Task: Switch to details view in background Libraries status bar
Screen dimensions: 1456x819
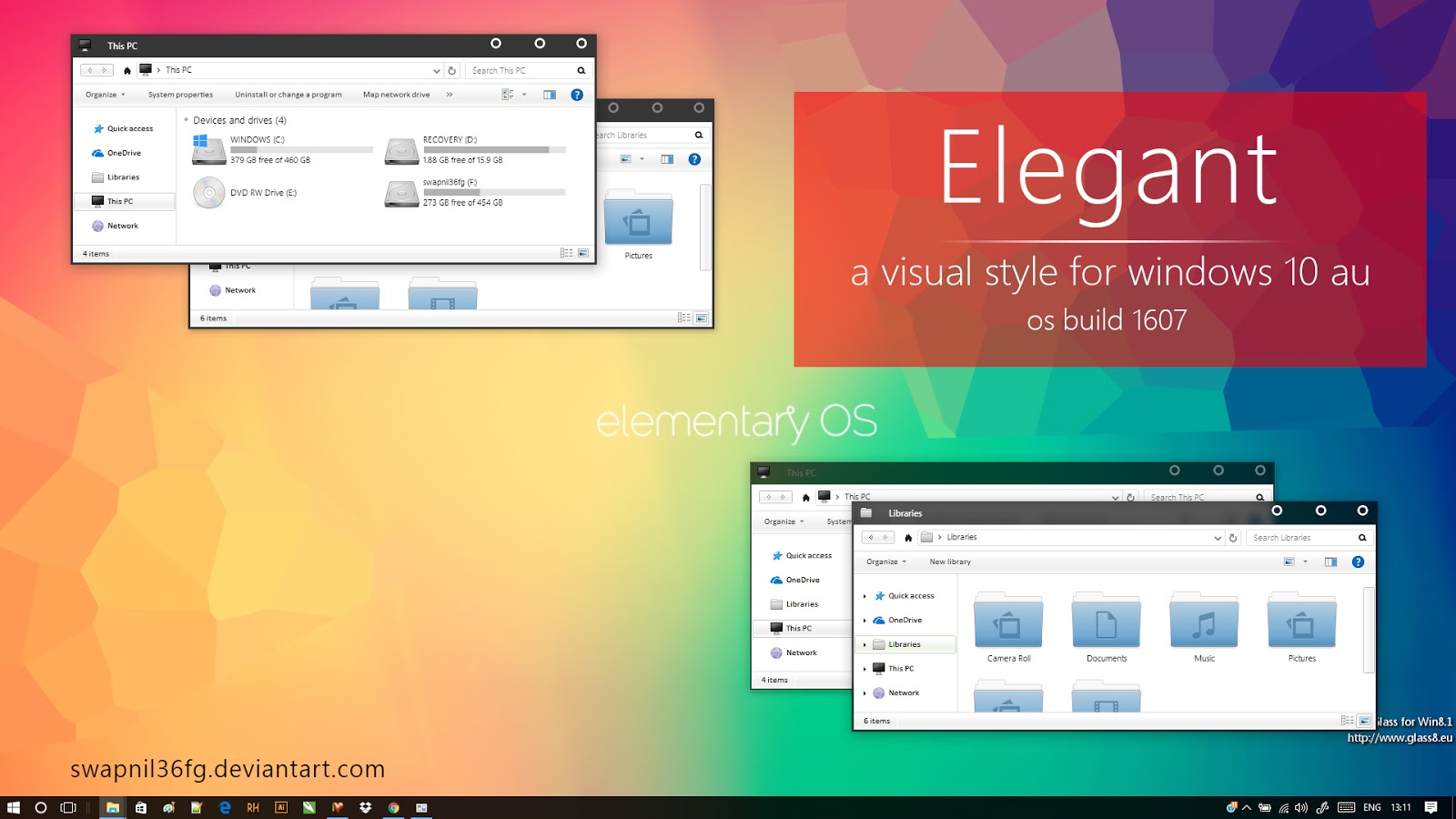Action: (684, 318)
